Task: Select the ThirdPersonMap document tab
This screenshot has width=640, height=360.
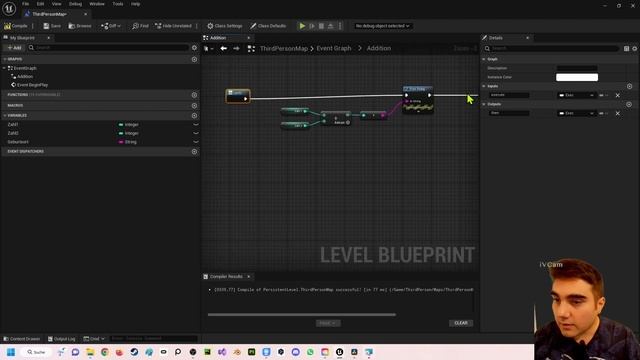Action: click(x=50, y=14)
